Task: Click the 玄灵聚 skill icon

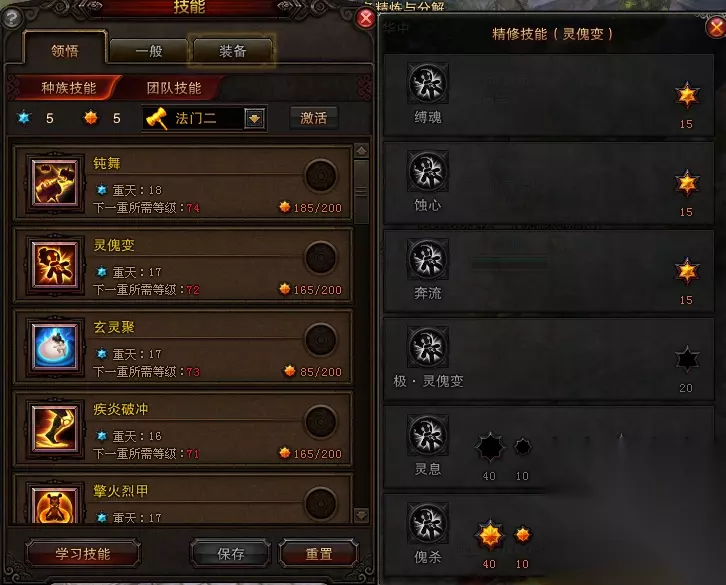Action: (54, 346)
